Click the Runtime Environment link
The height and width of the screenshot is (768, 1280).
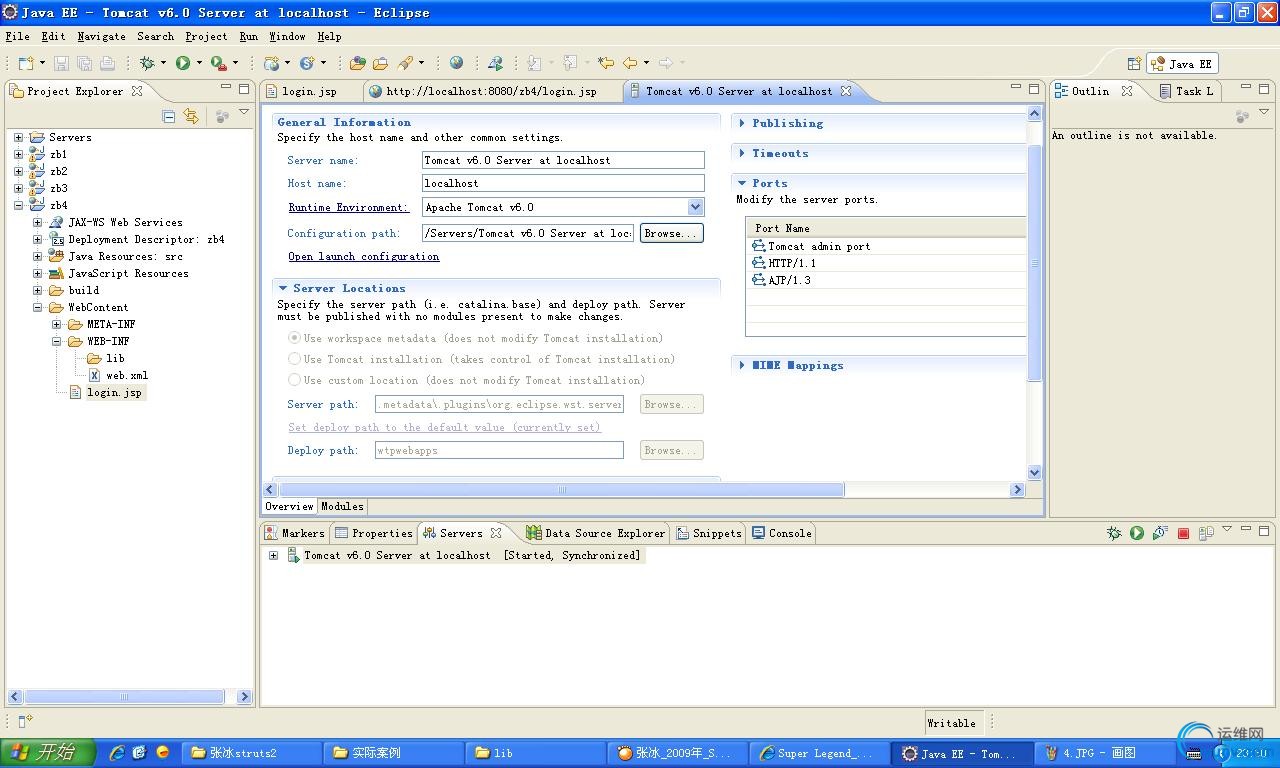348,207
